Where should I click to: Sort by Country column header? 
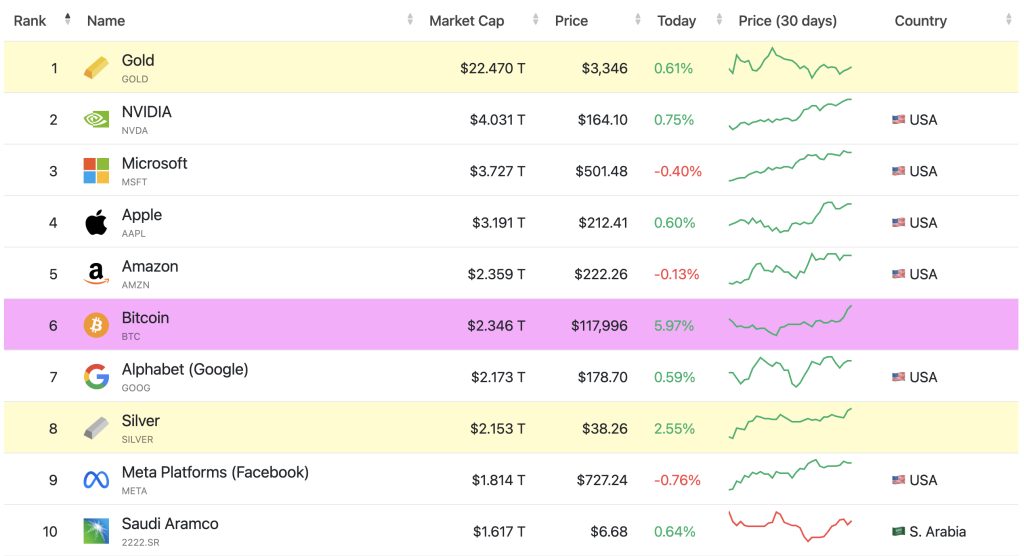pyautogui.click(x=920, y=21)
